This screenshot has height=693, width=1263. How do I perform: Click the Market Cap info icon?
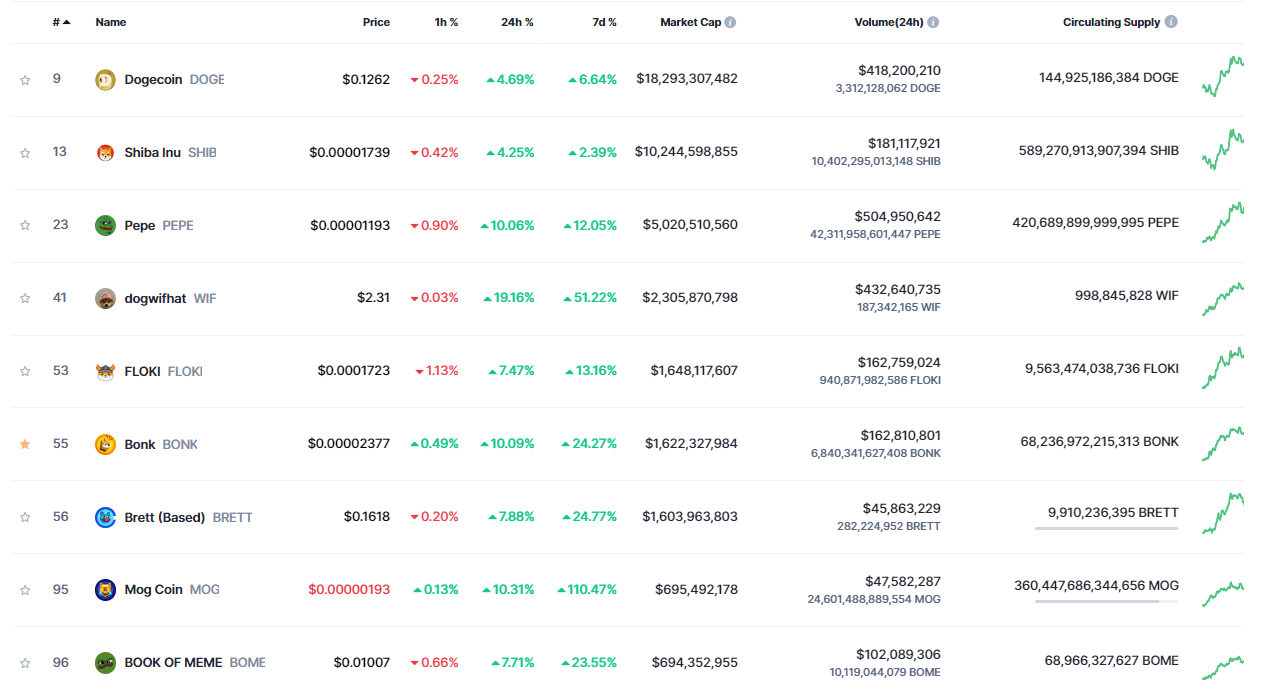point(730,22)
